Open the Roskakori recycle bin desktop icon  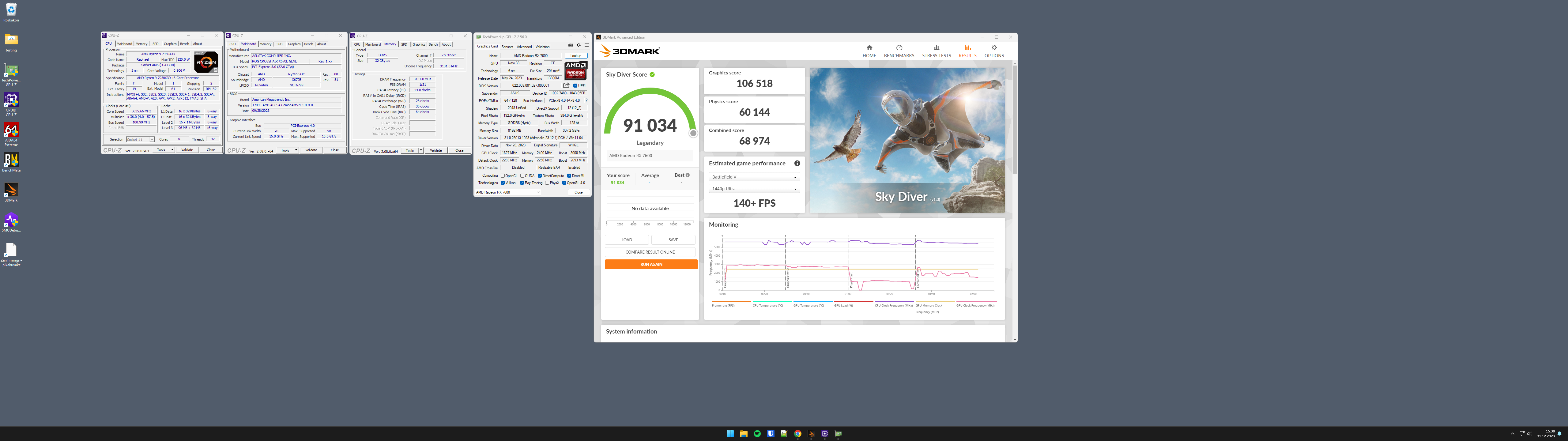pyautogui.click(x=11, y=12)
